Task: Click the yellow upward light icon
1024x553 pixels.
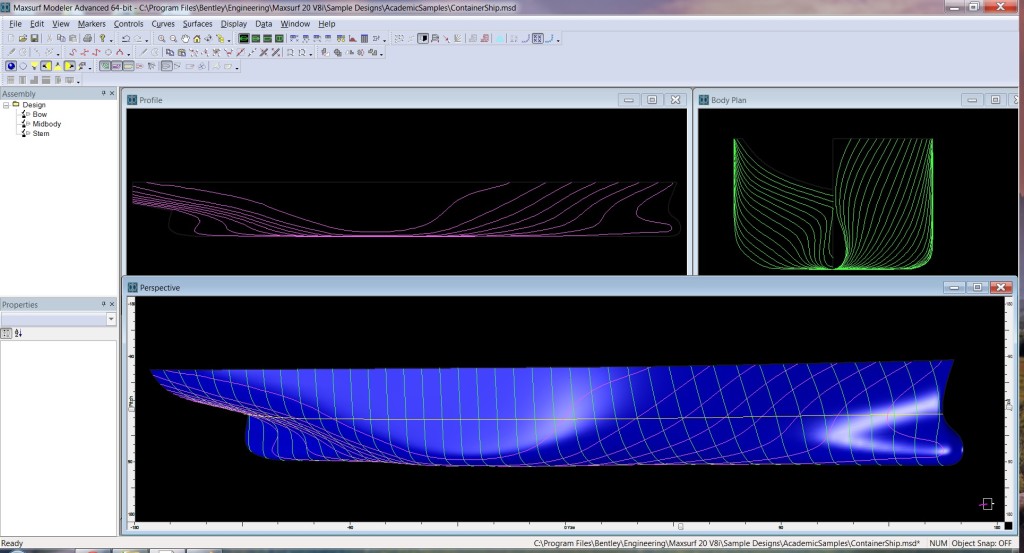Action: click(57, 66)
